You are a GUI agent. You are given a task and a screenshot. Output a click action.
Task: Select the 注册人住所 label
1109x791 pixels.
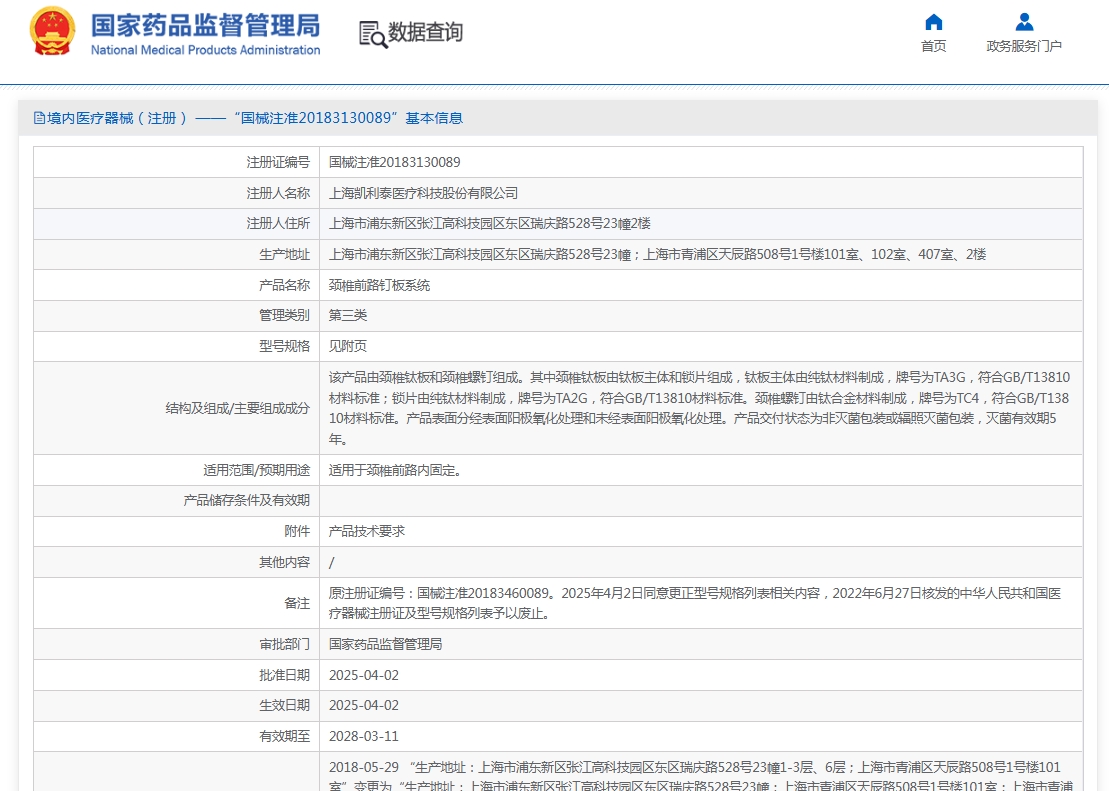tap(278, 224)
